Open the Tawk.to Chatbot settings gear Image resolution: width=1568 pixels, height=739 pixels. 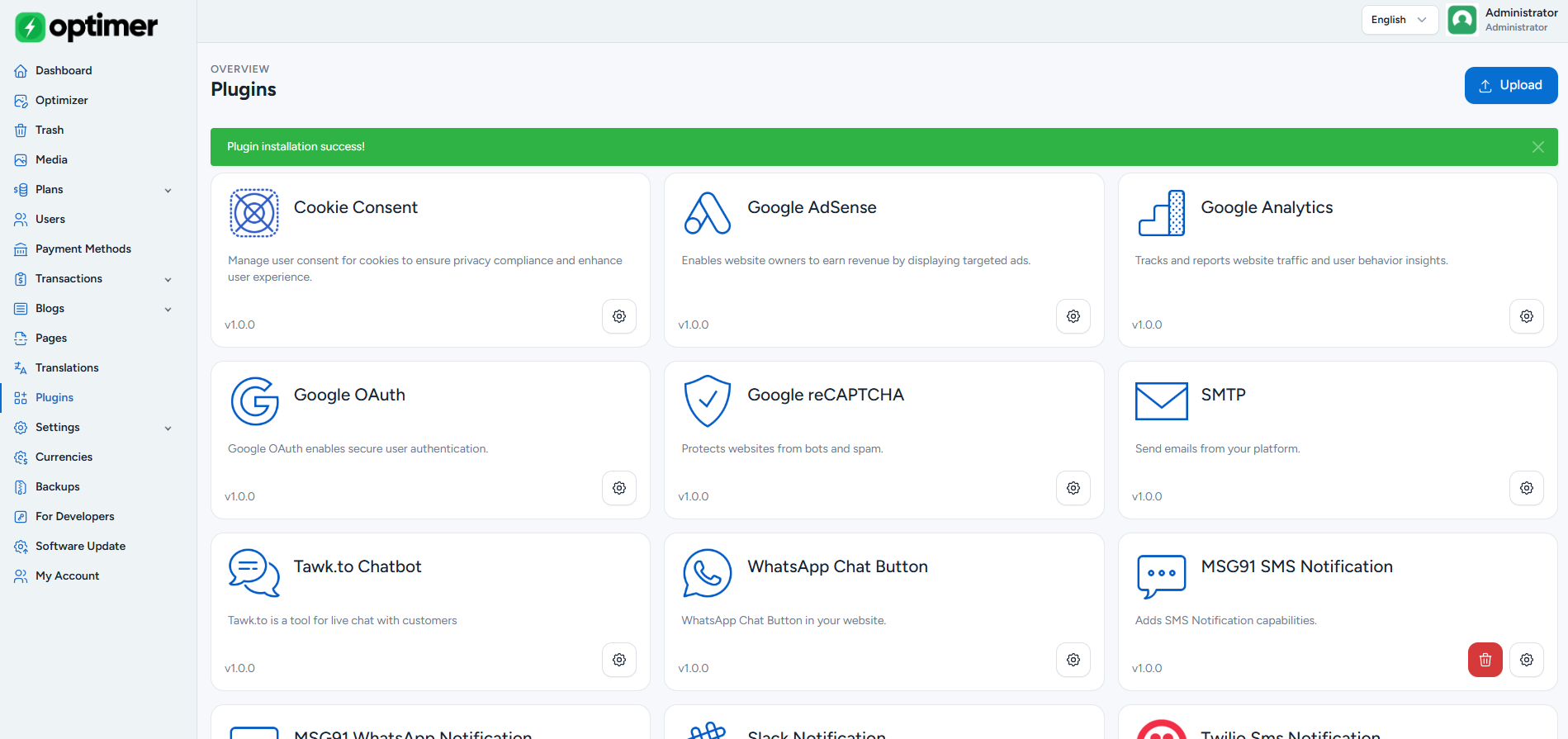pos(619,660)
